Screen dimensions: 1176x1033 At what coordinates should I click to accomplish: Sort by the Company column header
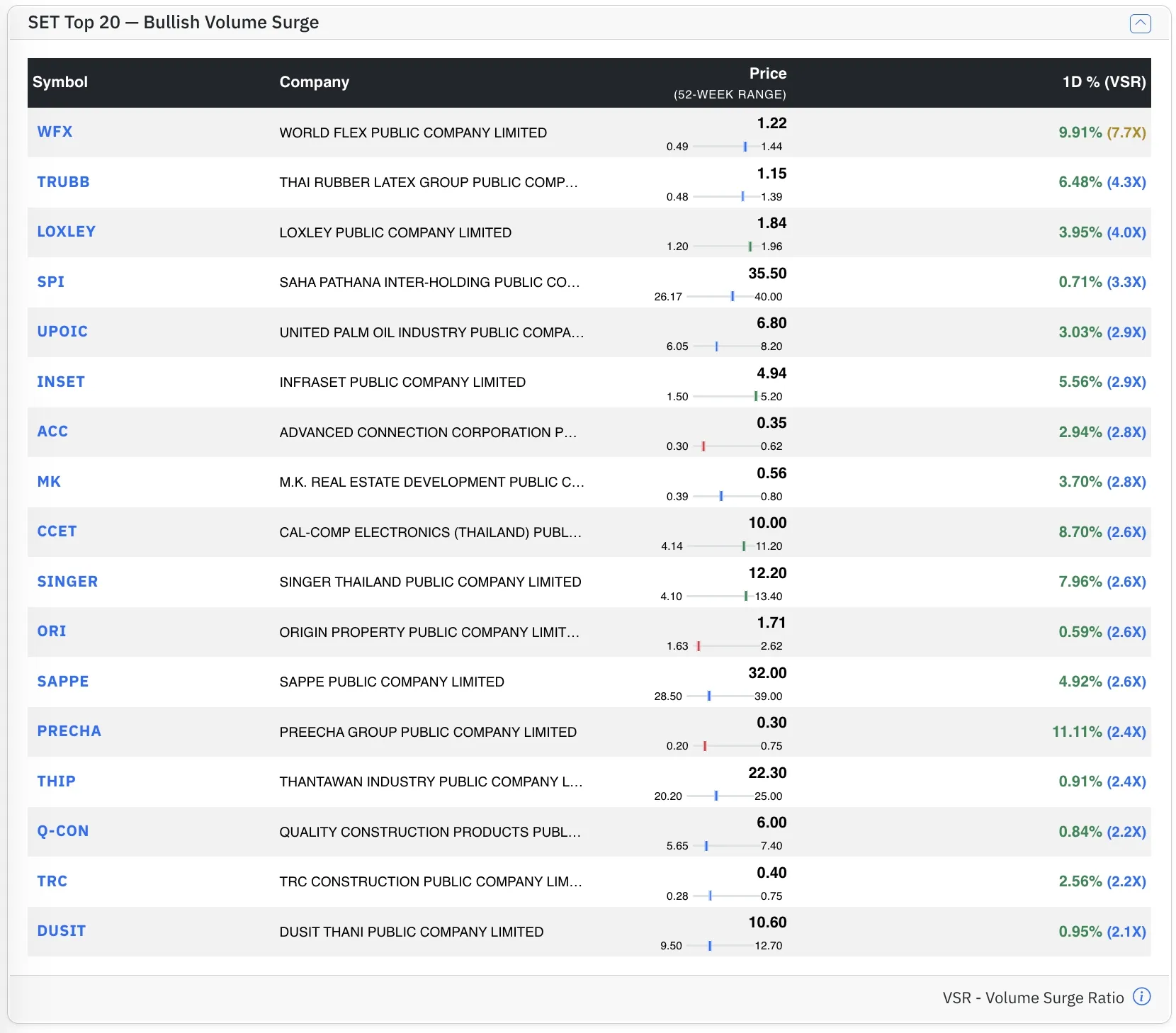[315, 82]
